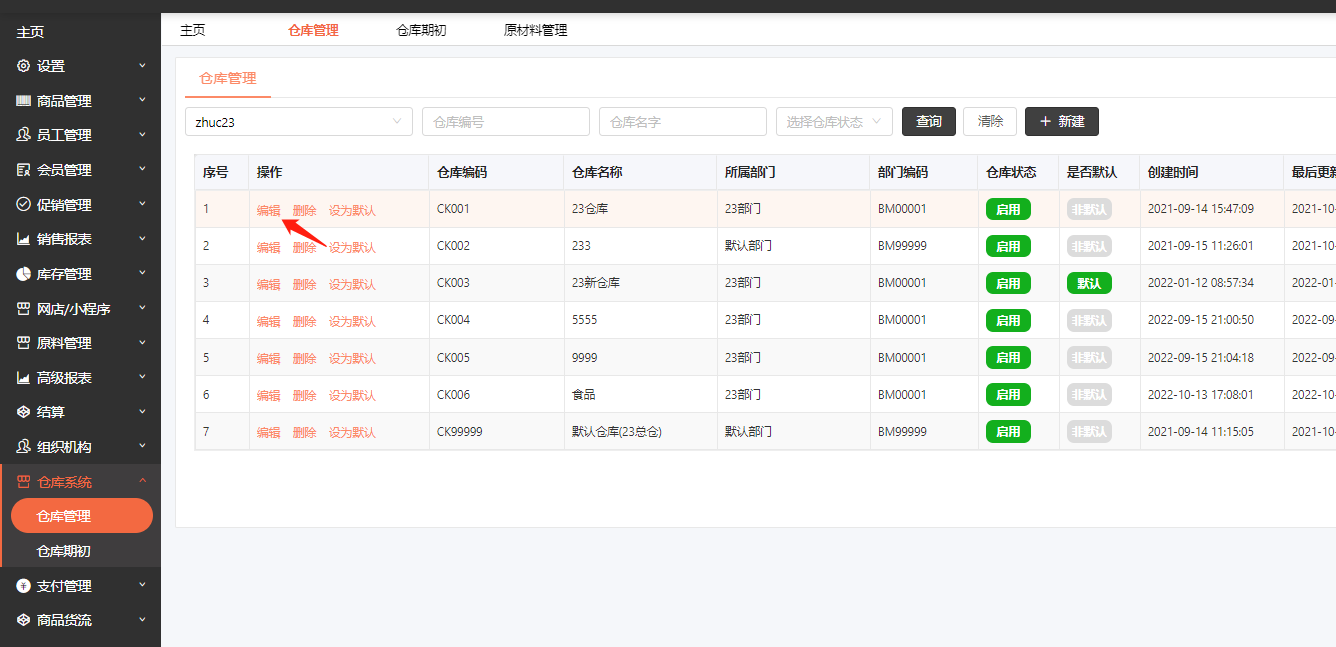The image size is (1336, 647).
Task: Open 仓库期初 in the sidebar submenu
Action: (64, 551)
